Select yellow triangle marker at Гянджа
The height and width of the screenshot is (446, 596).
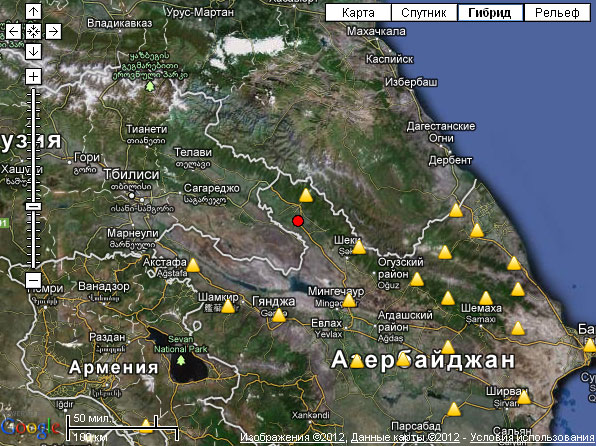click(279, 315)
